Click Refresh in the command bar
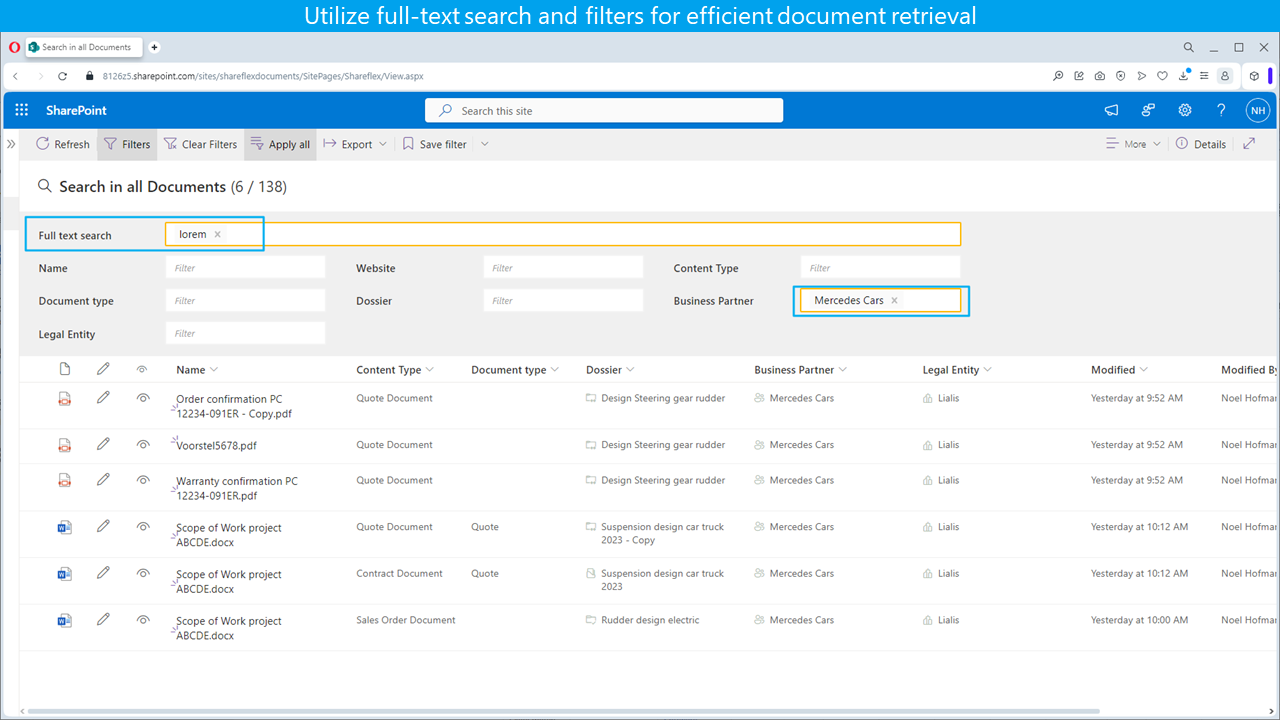Viewport: 1280px width, 720px height. [63, 144]
